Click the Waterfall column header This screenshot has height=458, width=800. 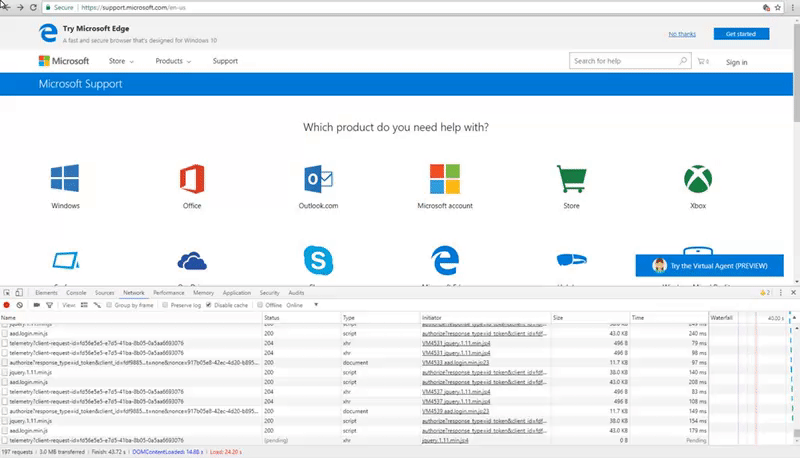(721, 318)
